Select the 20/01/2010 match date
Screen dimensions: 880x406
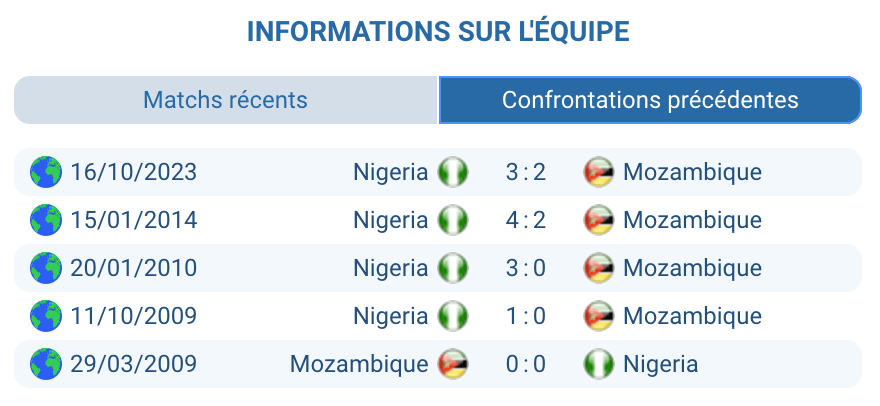click(x=133, y=268)
